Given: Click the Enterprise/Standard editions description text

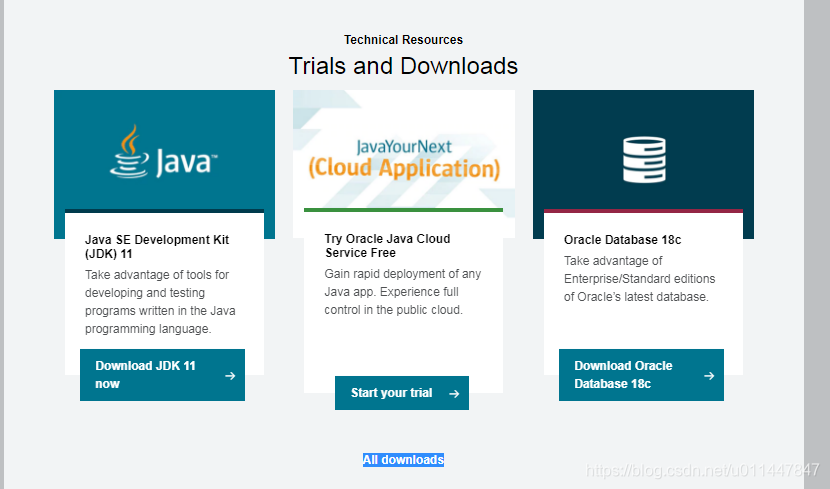Looking at the screenshot, I should [639, 278].
